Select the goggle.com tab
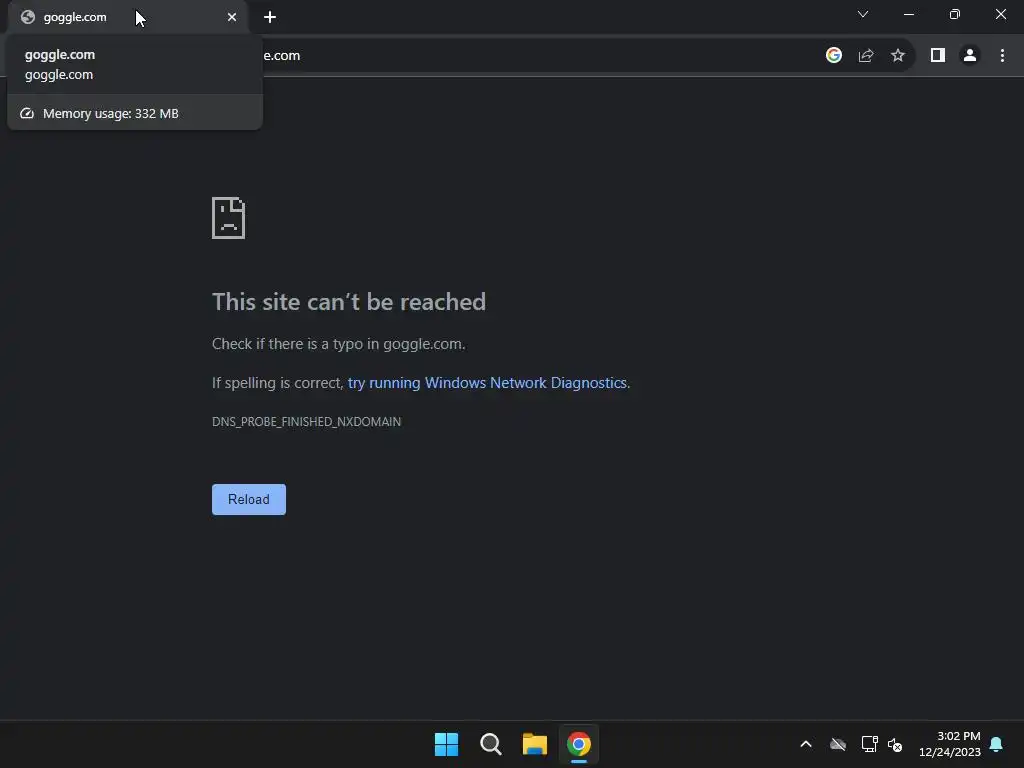Screen dimensions: 1024x768 point(128,17)
